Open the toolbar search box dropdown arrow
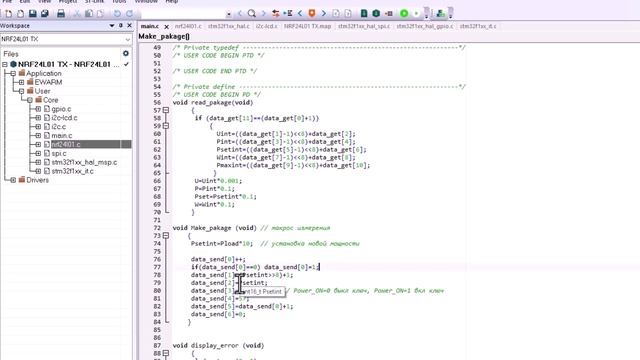This screenshot has height=360, width=640. click(229, 14)
